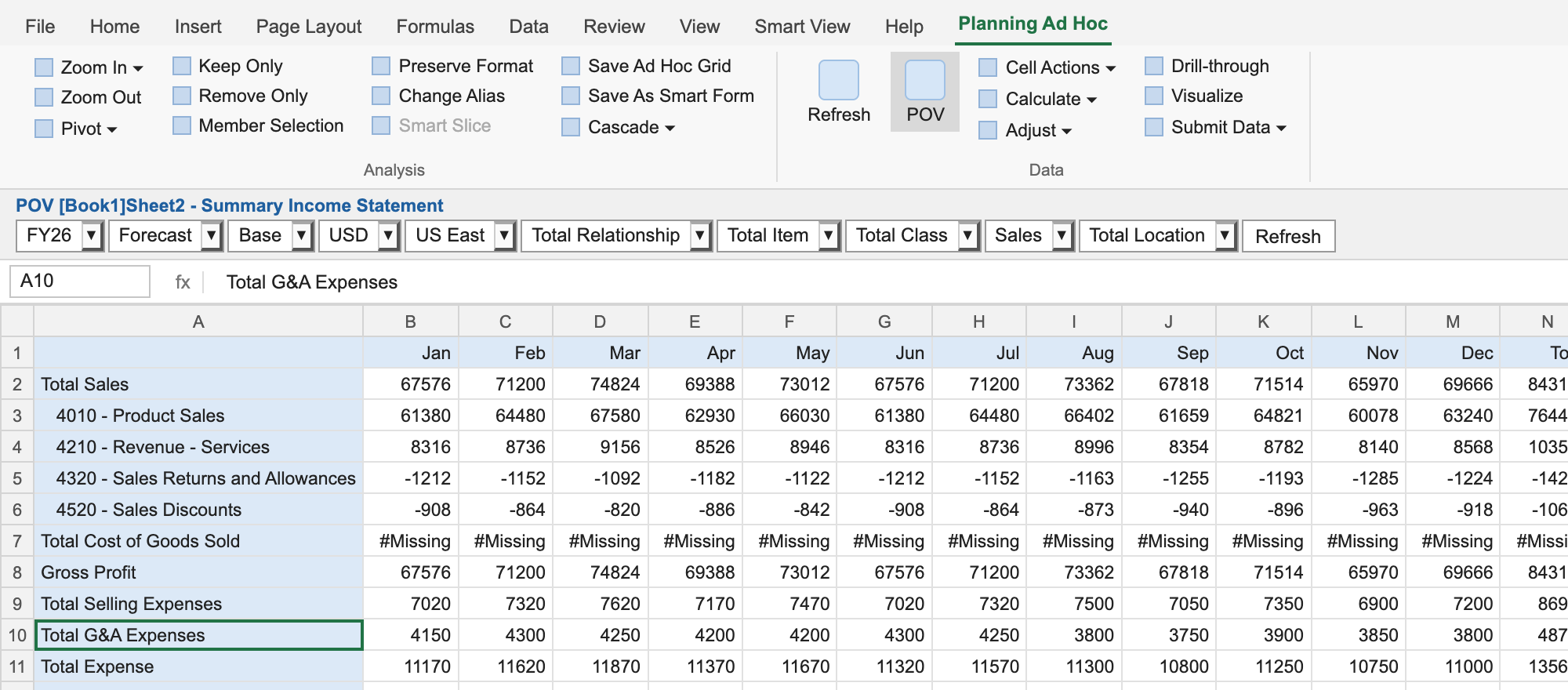Screen dimensions: 1568x690
Task: Click the Drill-through icon
Action: pyautogui.click(x=1154, y=66)
